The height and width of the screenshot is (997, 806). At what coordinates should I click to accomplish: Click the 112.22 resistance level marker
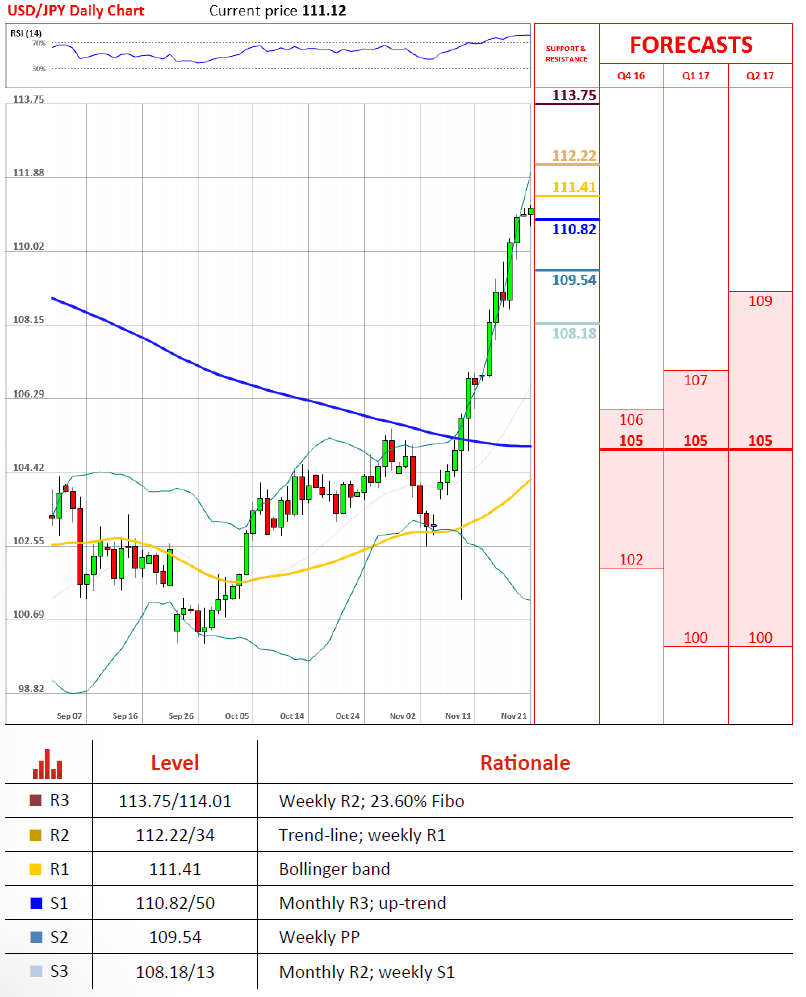pyautogui.click(x=574, y=156)
